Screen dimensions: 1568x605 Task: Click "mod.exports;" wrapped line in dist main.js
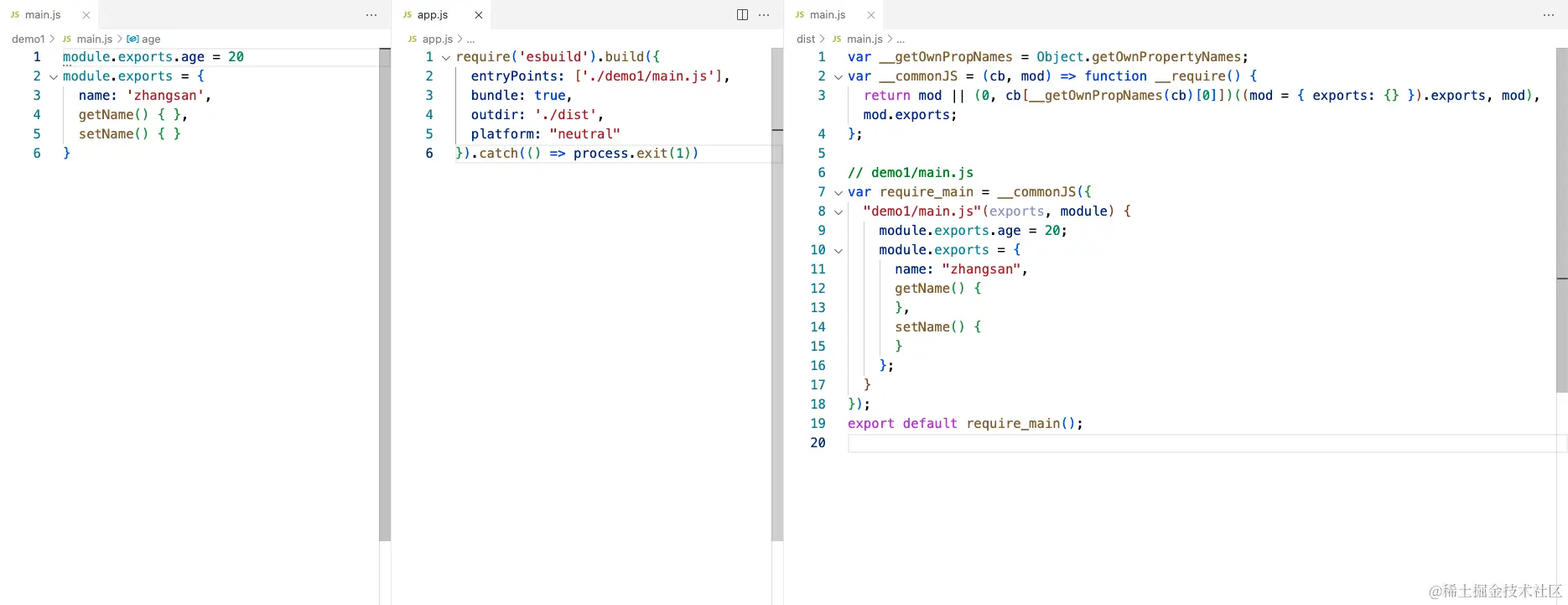tap(910, 115)
